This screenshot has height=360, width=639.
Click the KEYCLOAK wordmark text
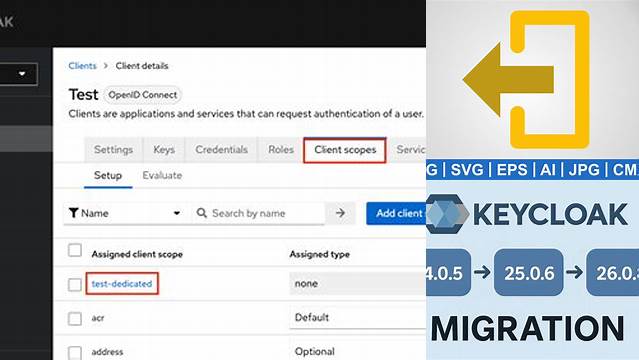pyautogui.click(x=550, y=214)
